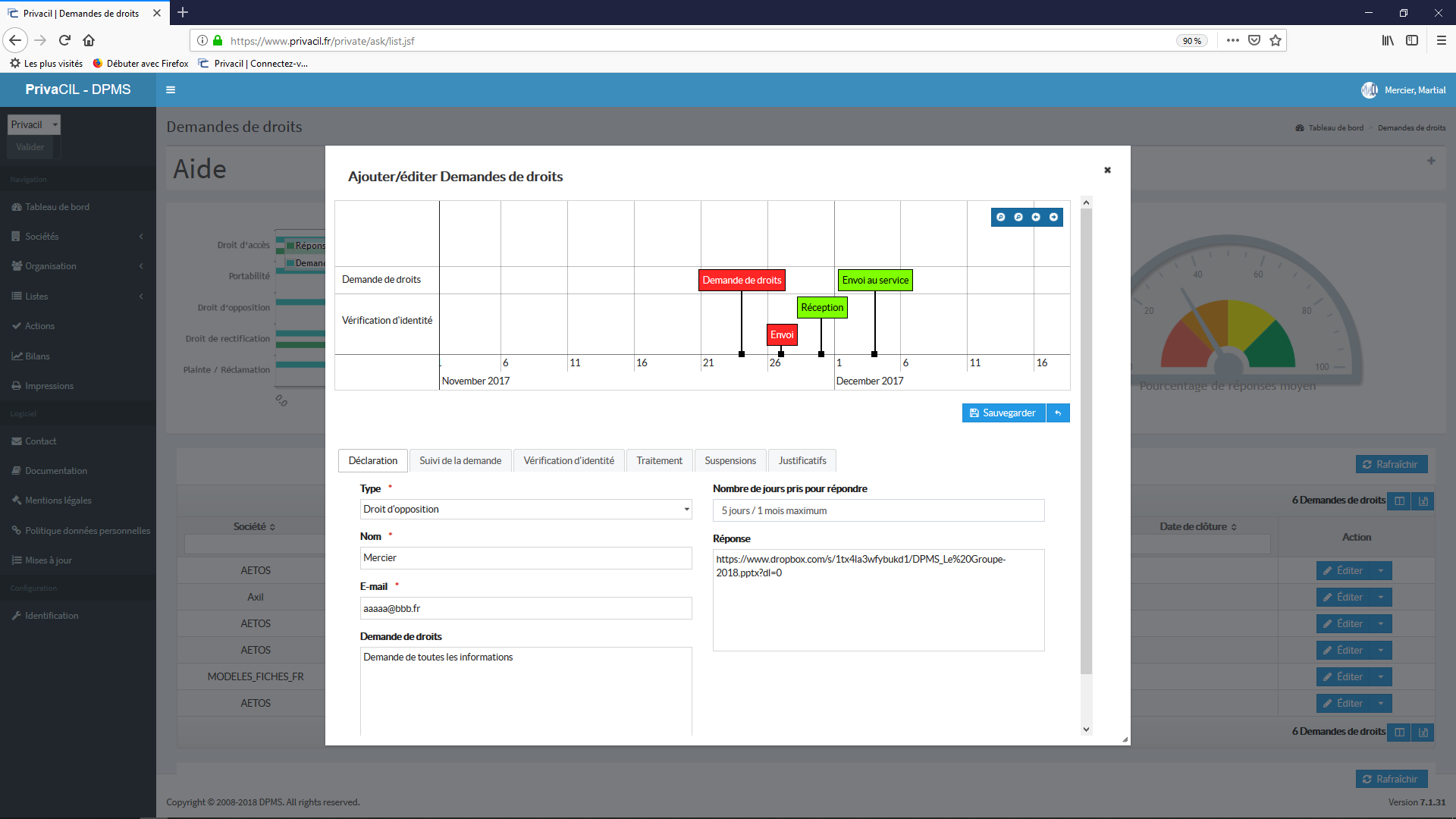This screenshot has width=1456, height=819.
Task: Switch to the Justificatifs tab
Action: (x=803, y=460)
